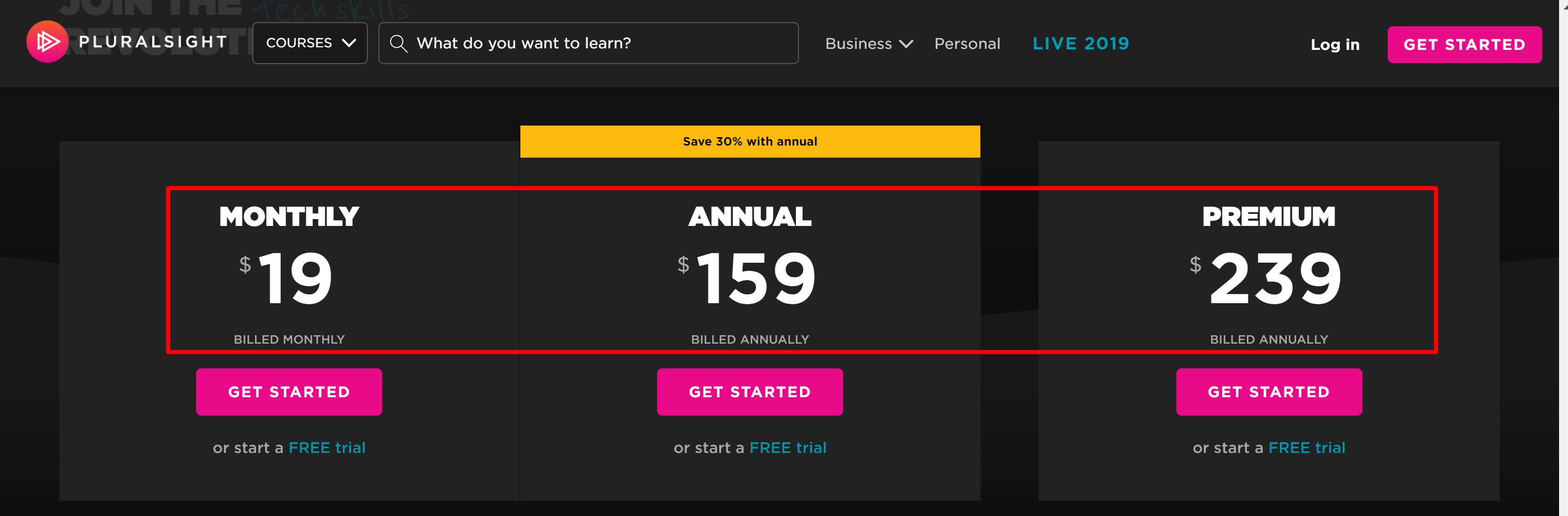Go to LIVE 2019 page
The image size is (1568, 516).
tap(1080, 44)
